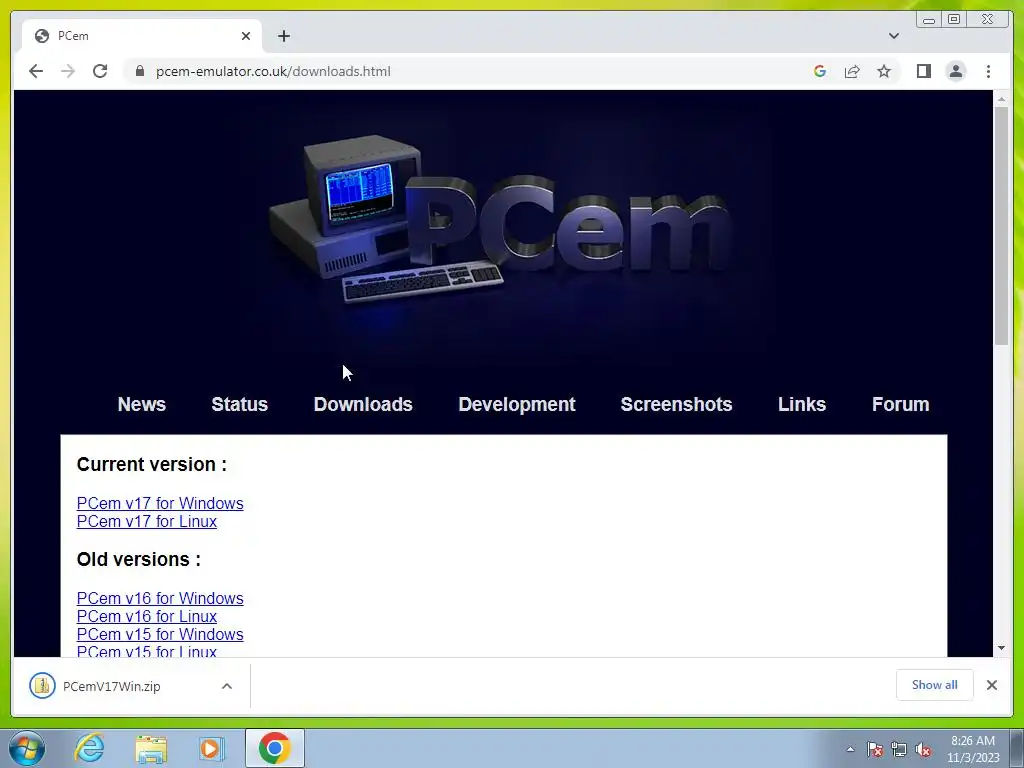Click the Current version heading
Viewport: 1024px width, 768px height.
(152, 464)
